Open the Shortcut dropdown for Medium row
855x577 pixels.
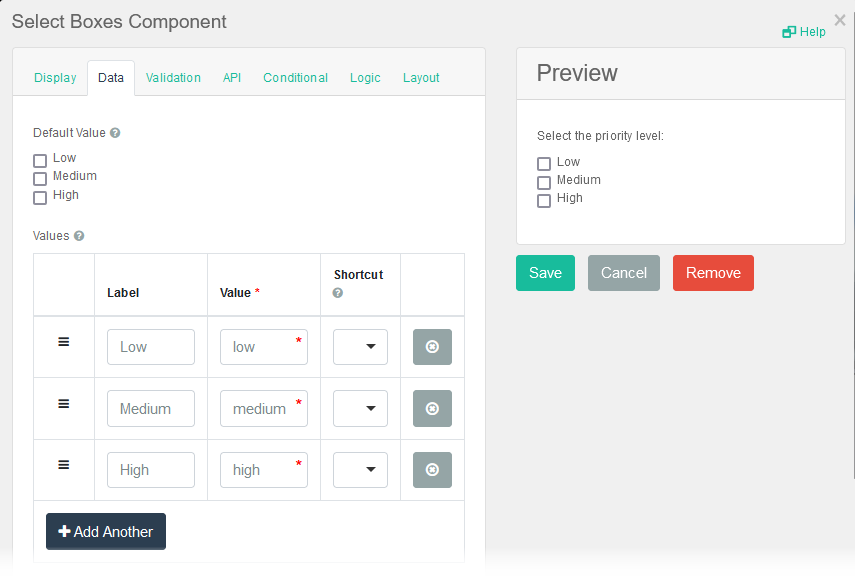[x=360, y=409]
